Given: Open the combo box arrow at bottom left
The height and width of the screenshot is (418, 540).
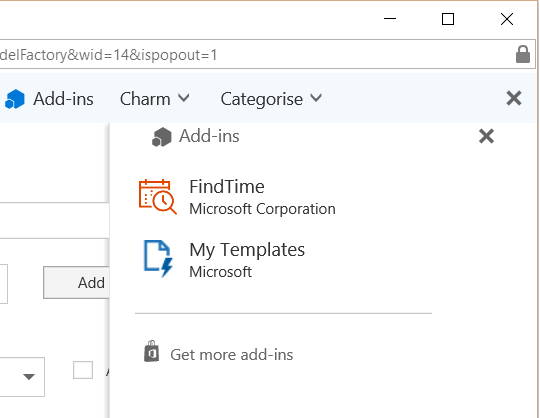Looking at the screenshot, I should click(x=29, y=377).
